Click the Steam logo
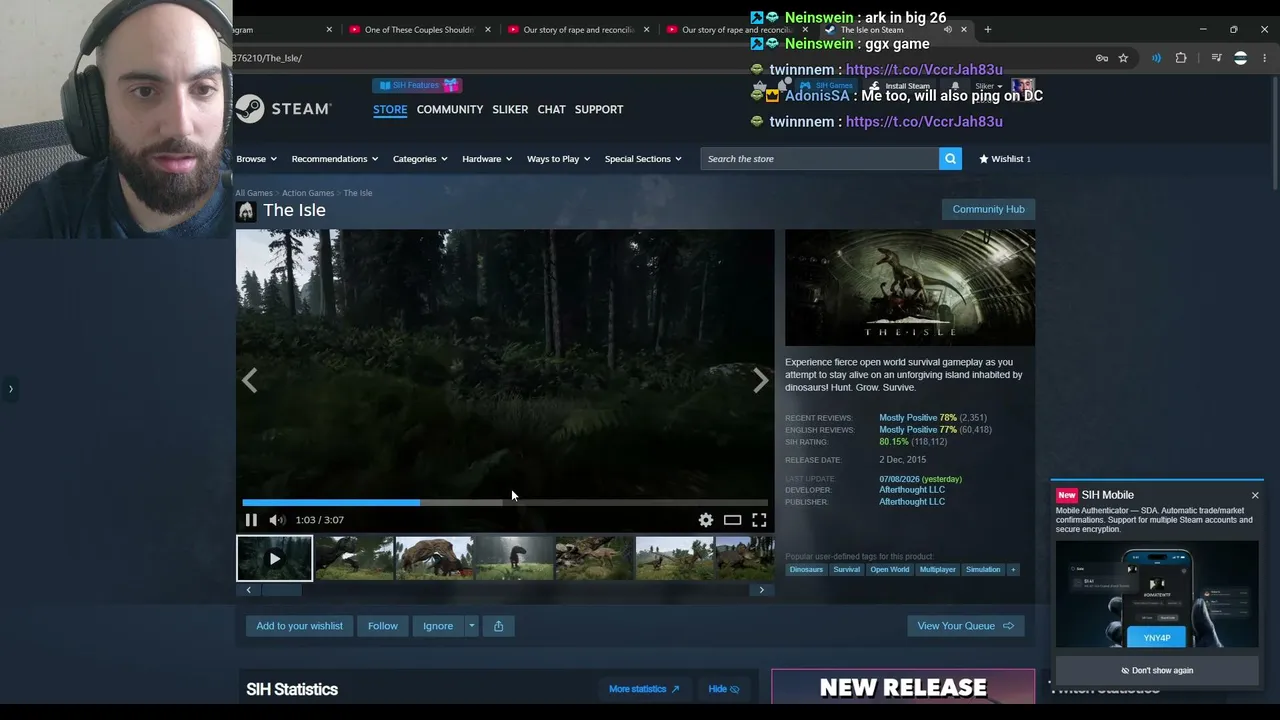1280x720 pixels. tap(284, 108)
